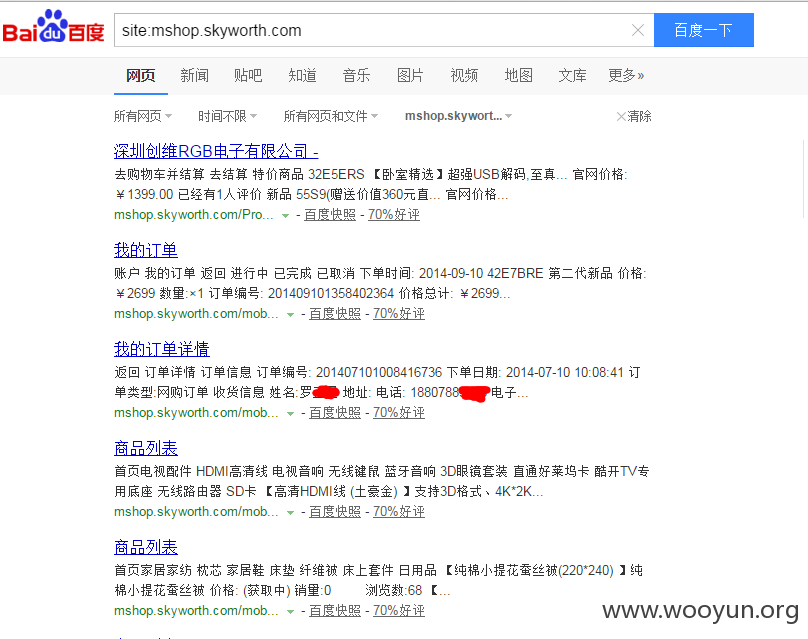Expand the URL arrow under 电视配件 商品列表 result
Viewport: 808px width, 639px height.
291,513
